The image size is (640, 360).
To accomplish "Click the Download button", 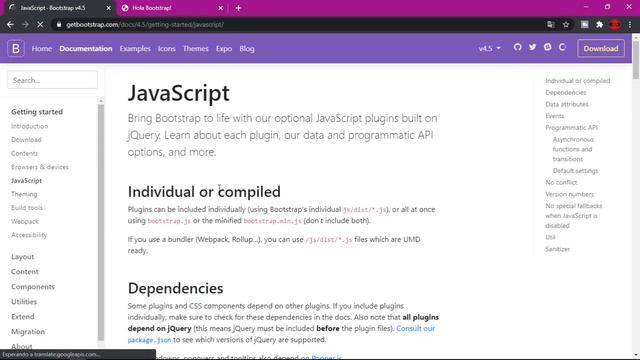I will pos(601,48).
